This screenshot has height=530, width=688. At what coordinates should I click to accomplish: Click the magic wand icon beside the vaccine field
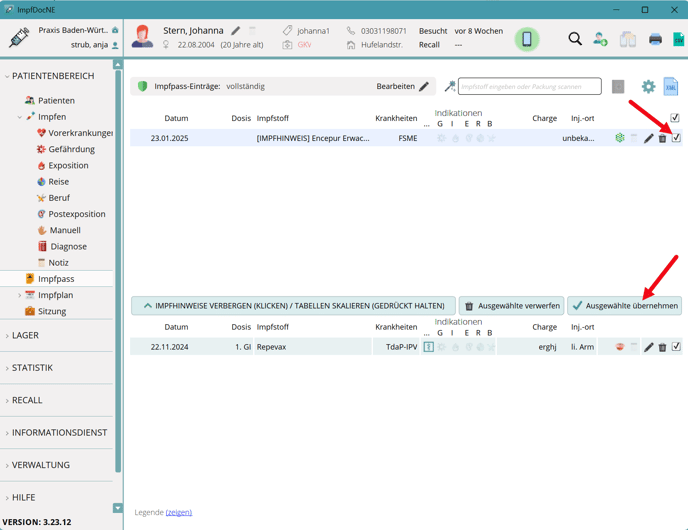[449, 86]
